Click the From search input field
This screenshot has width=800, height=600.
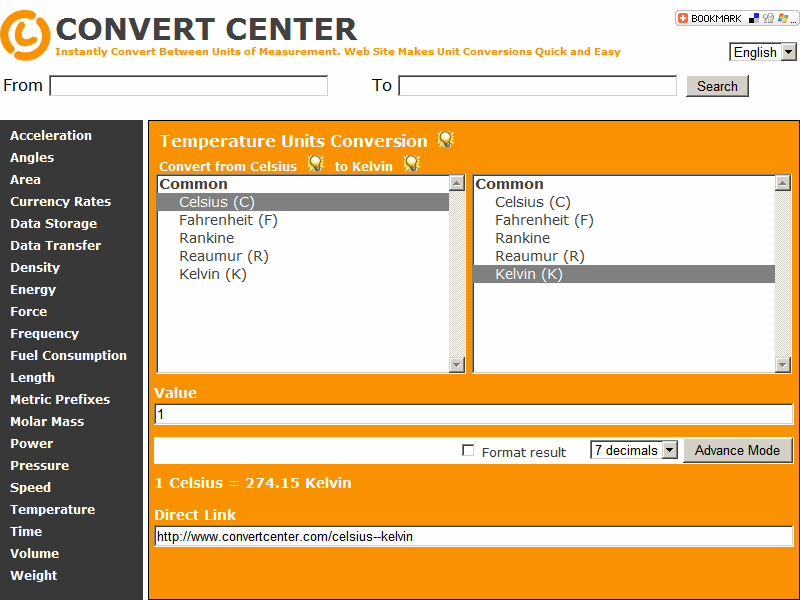click(x=188, y=86)
